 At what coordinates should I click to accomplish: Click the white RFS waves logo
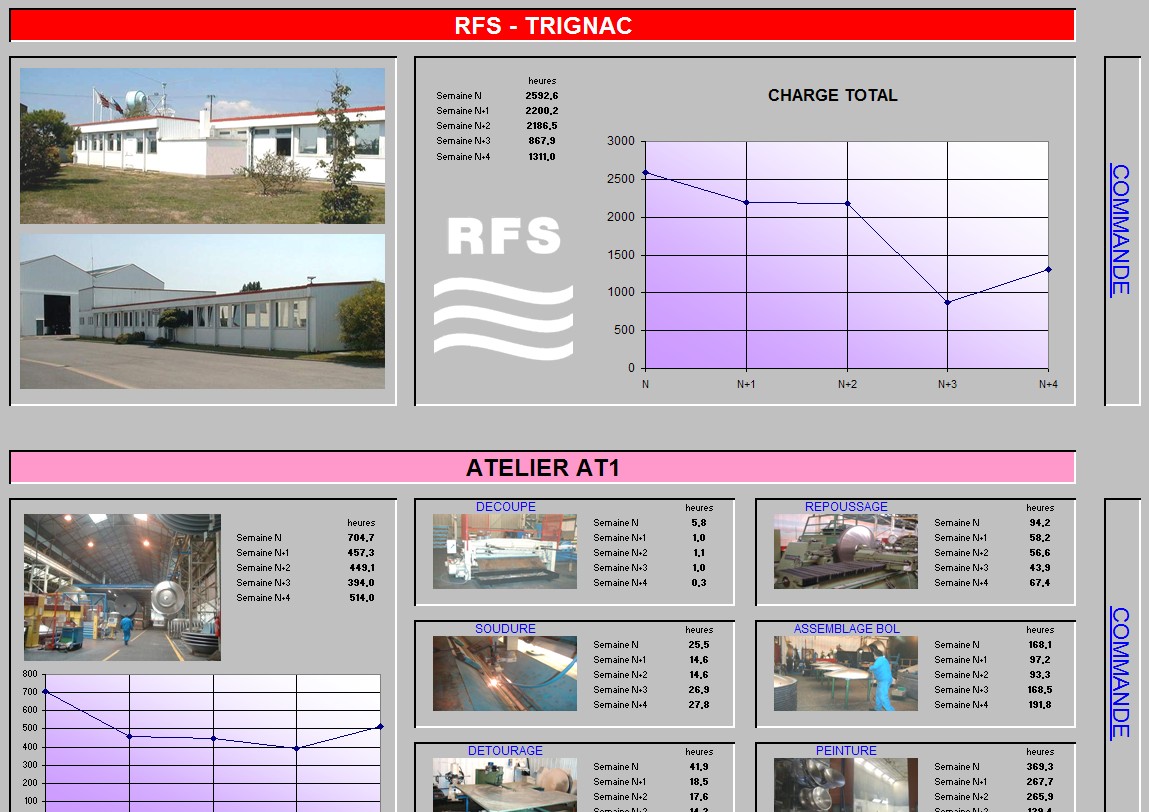[503, 288]
